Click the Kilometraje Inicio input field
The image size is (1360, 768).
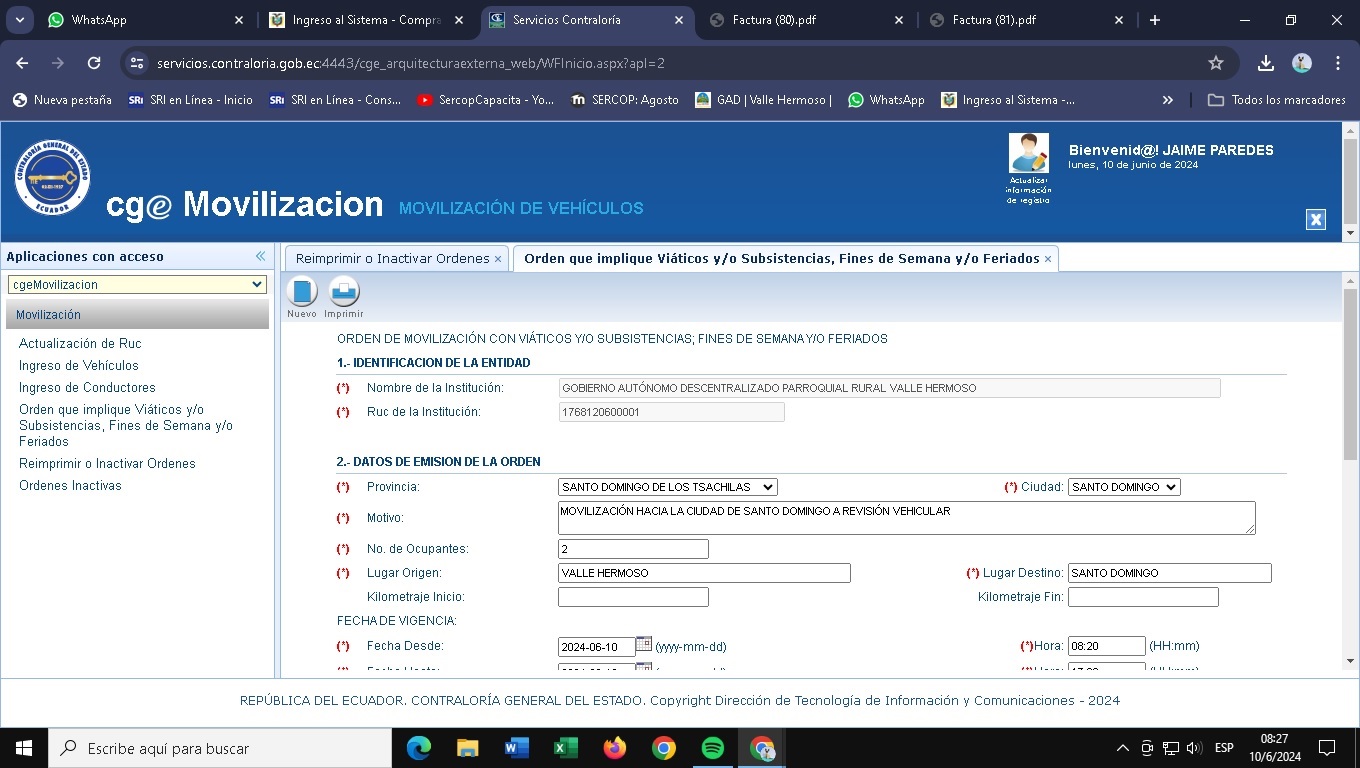tap(633, 597)
